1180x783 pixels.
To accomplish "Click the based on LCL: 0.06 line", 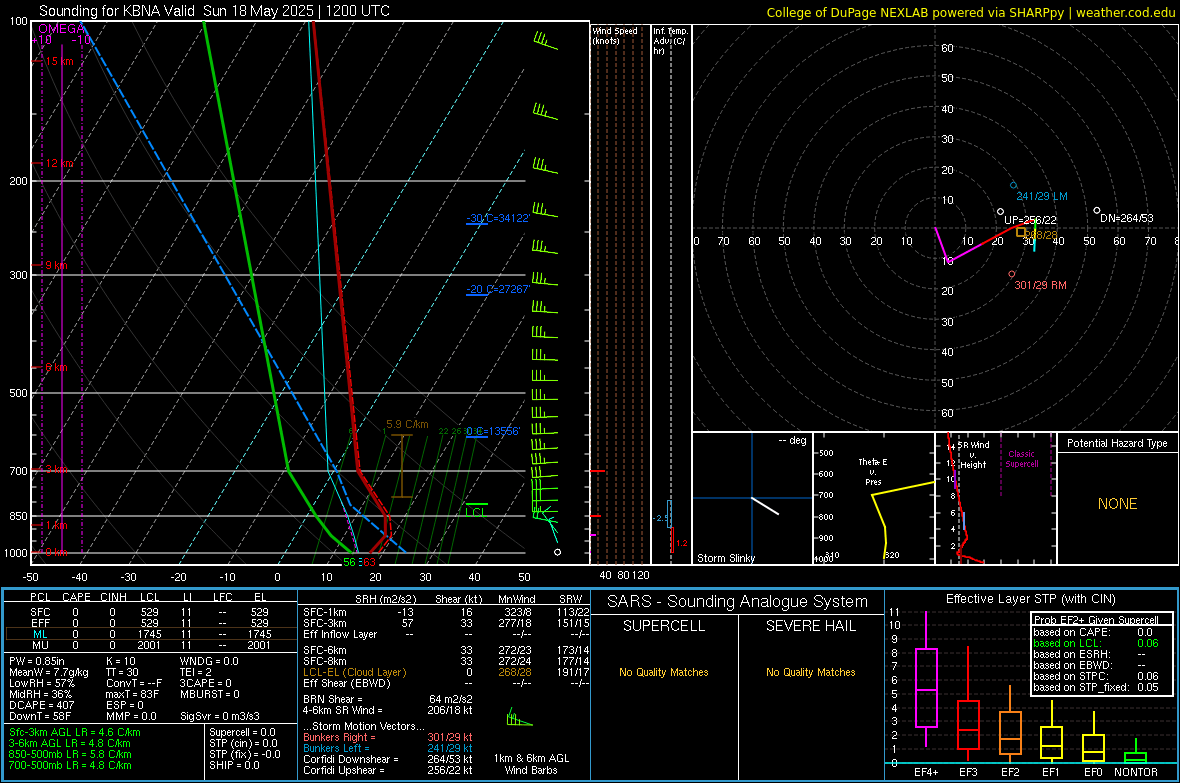I will tap(1096, 643).
